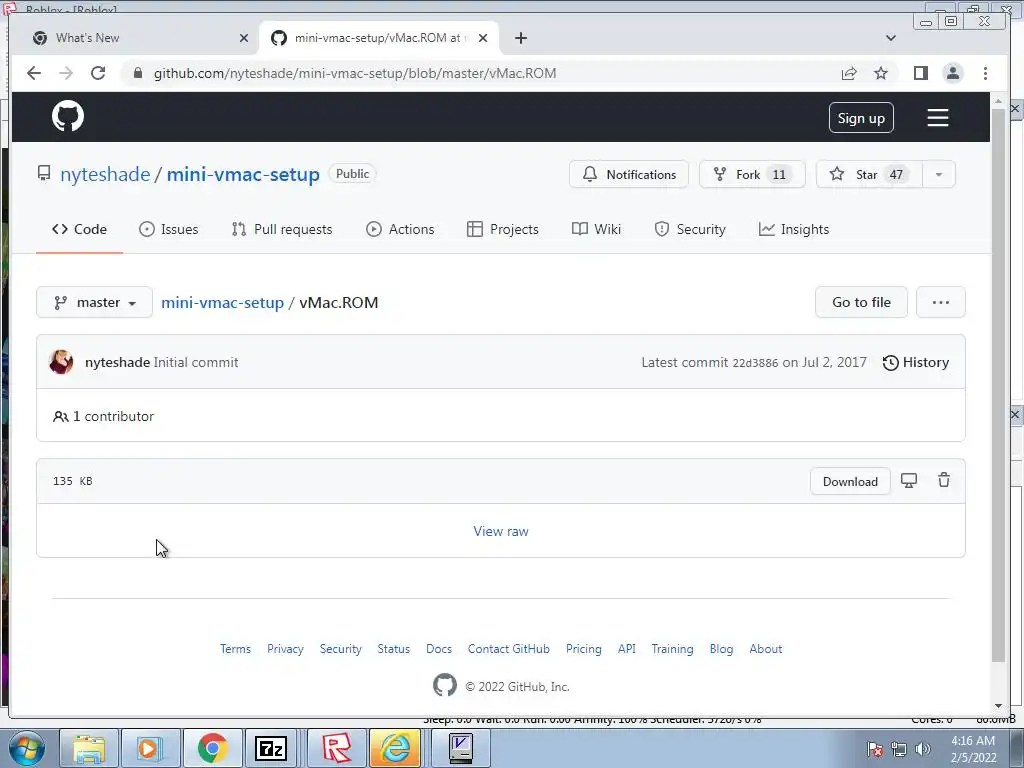
Task: Open commit hash 22d3886
Action: [x=755, y=362]
